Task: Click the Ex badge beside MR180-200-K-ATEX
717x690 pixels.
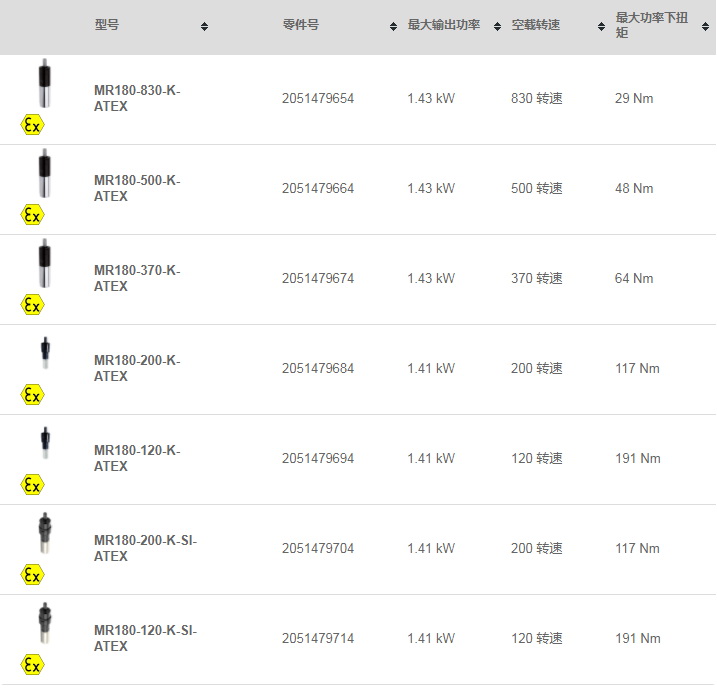Action: (x=32, y=395)
